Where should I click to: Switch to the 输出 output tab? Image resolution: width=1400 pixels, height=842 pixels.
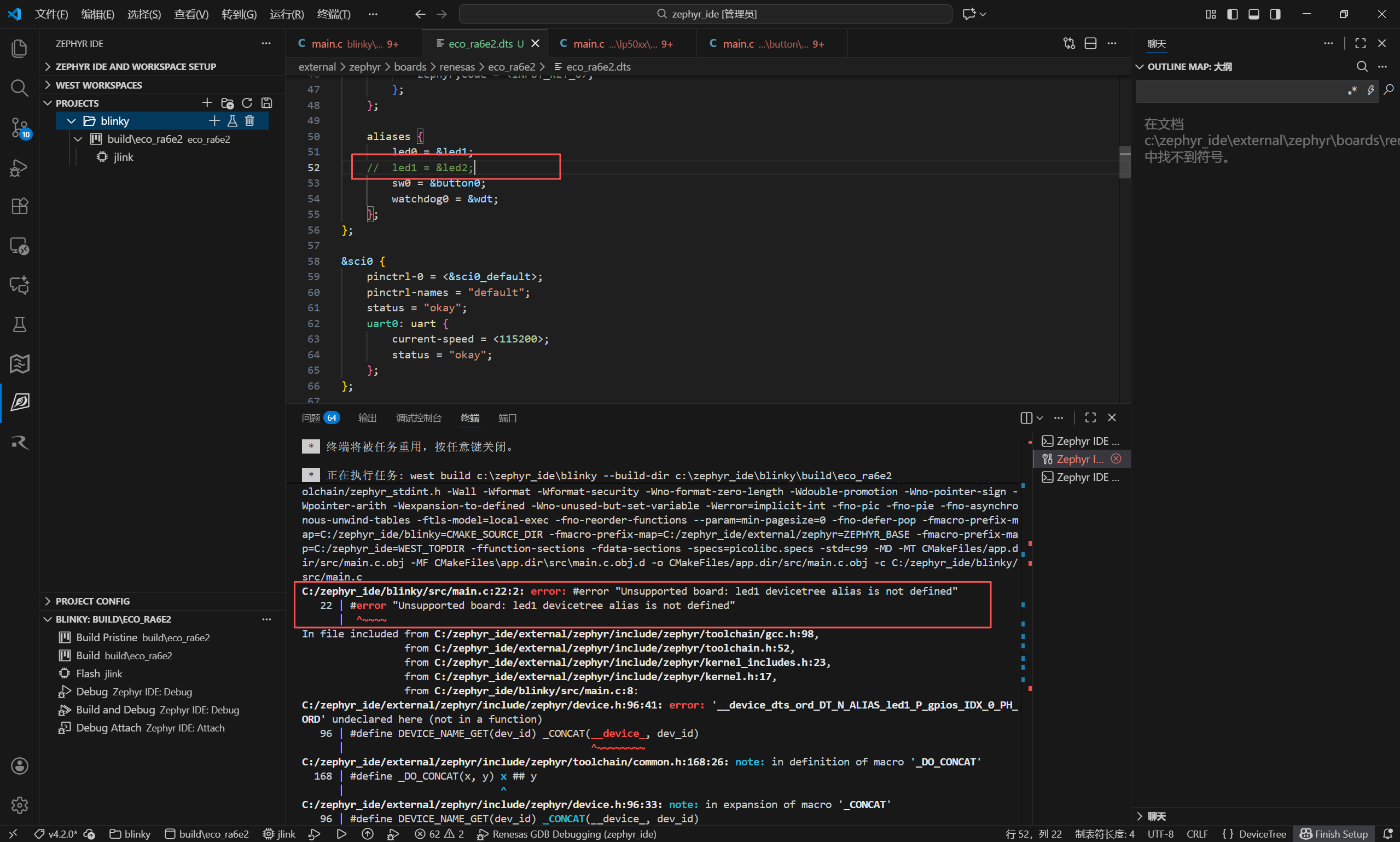coord(368,418)
